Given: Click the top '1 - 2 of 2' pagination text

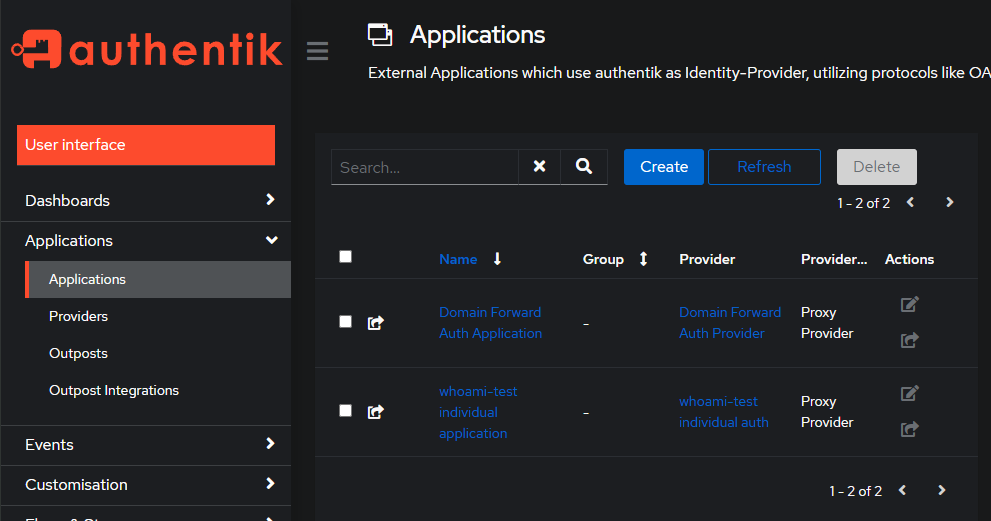Looking at the screenshot, I should pyautogui.click(x=863, y=203).
